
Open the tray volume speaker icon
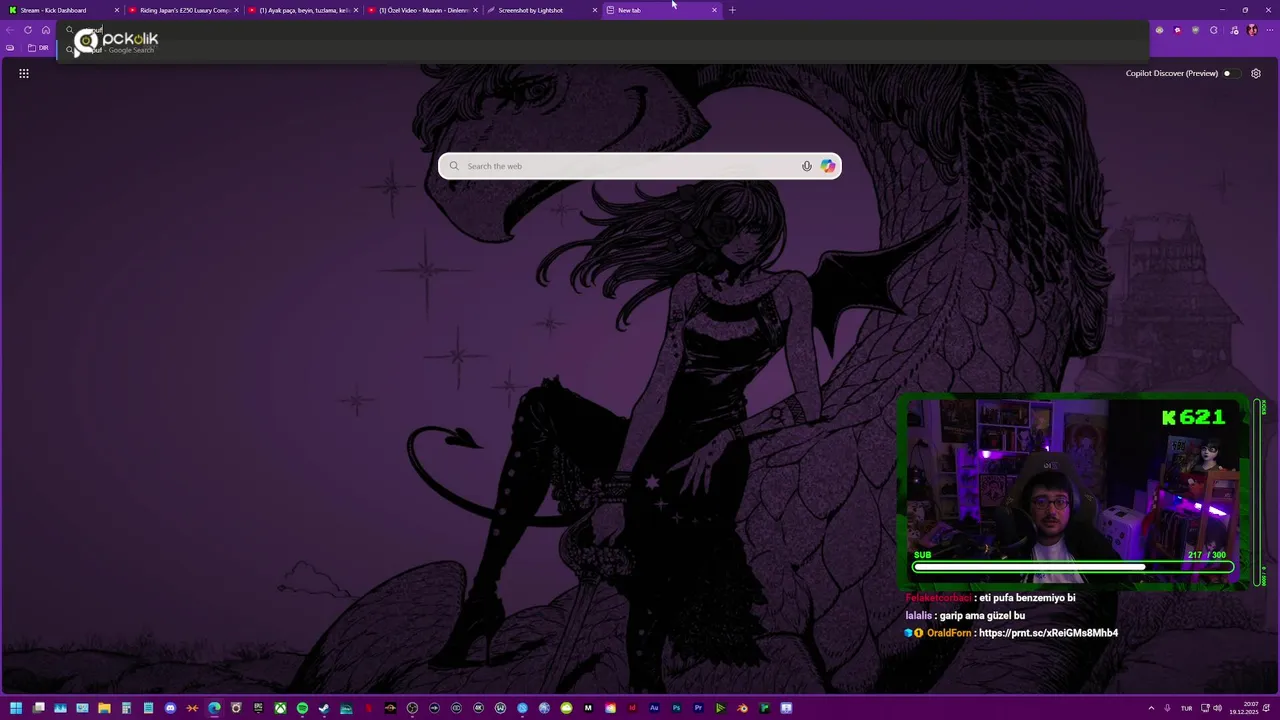tap(1217, 708)
